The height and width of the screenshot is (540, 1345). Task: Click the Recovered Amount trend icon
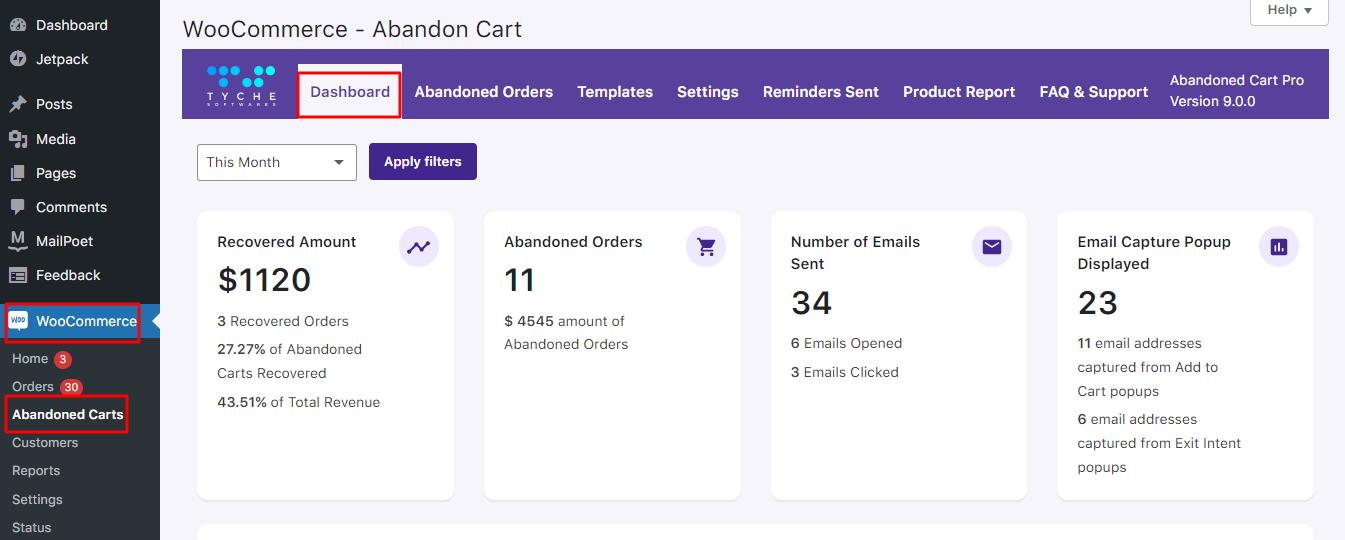[x=419, y=247]
